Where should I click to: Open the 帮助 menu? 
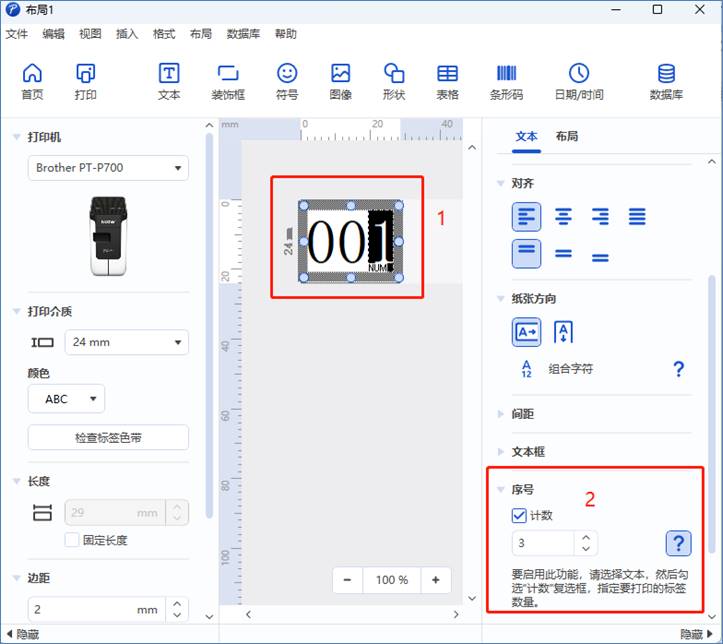[286, 34]
